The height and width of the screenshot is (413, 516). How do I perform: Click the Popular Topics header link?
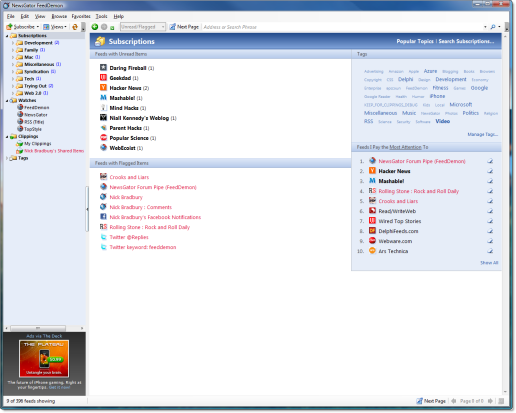tap(415, 41)
